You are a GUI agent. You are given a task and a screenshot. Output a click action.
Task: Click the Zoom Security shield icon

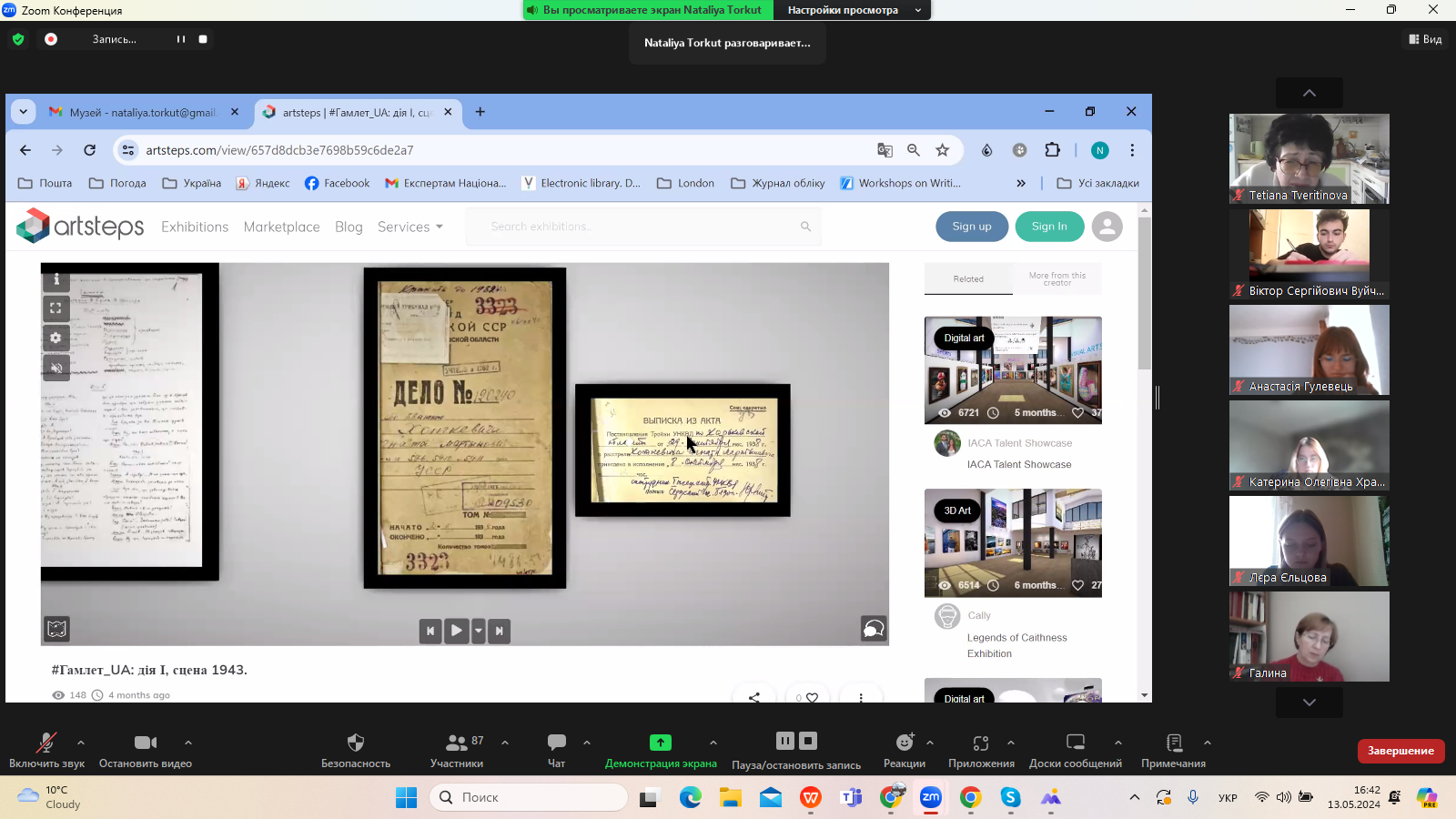(355, 743)
